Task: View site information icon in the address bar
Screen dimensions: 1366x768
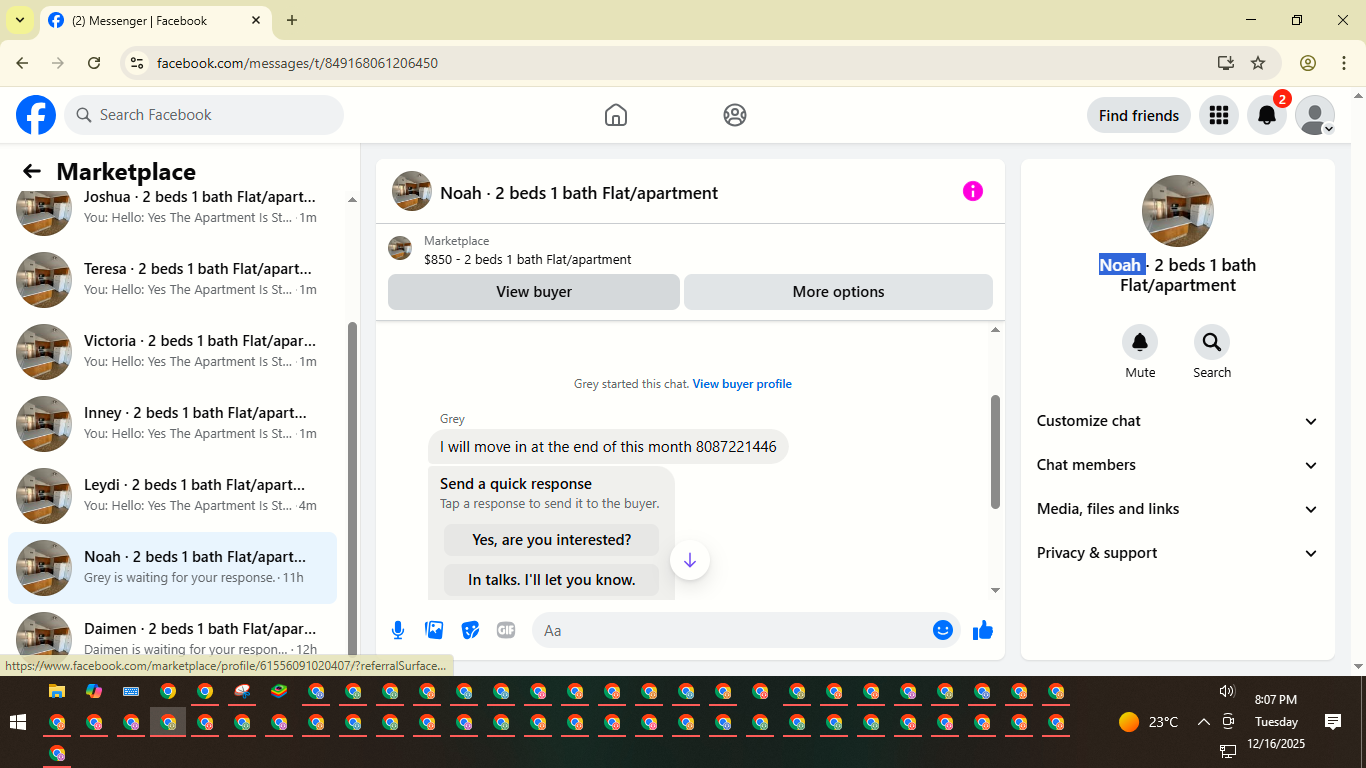Action: [138, 63]
